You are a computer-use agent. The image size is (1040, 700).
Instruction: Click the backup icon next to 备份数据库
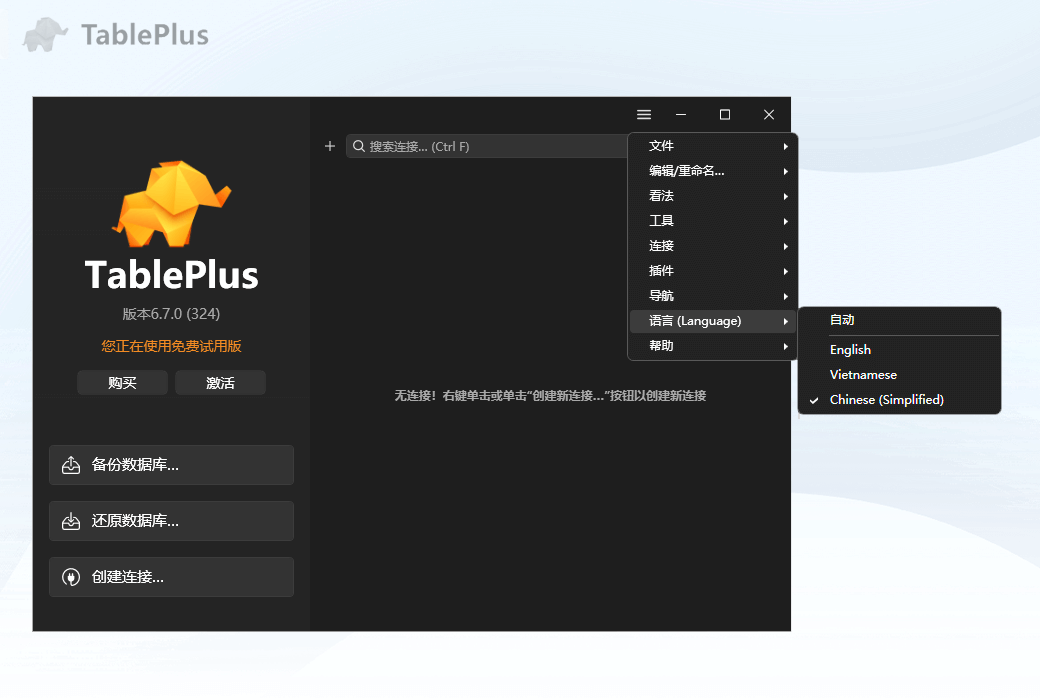point(69,464)
